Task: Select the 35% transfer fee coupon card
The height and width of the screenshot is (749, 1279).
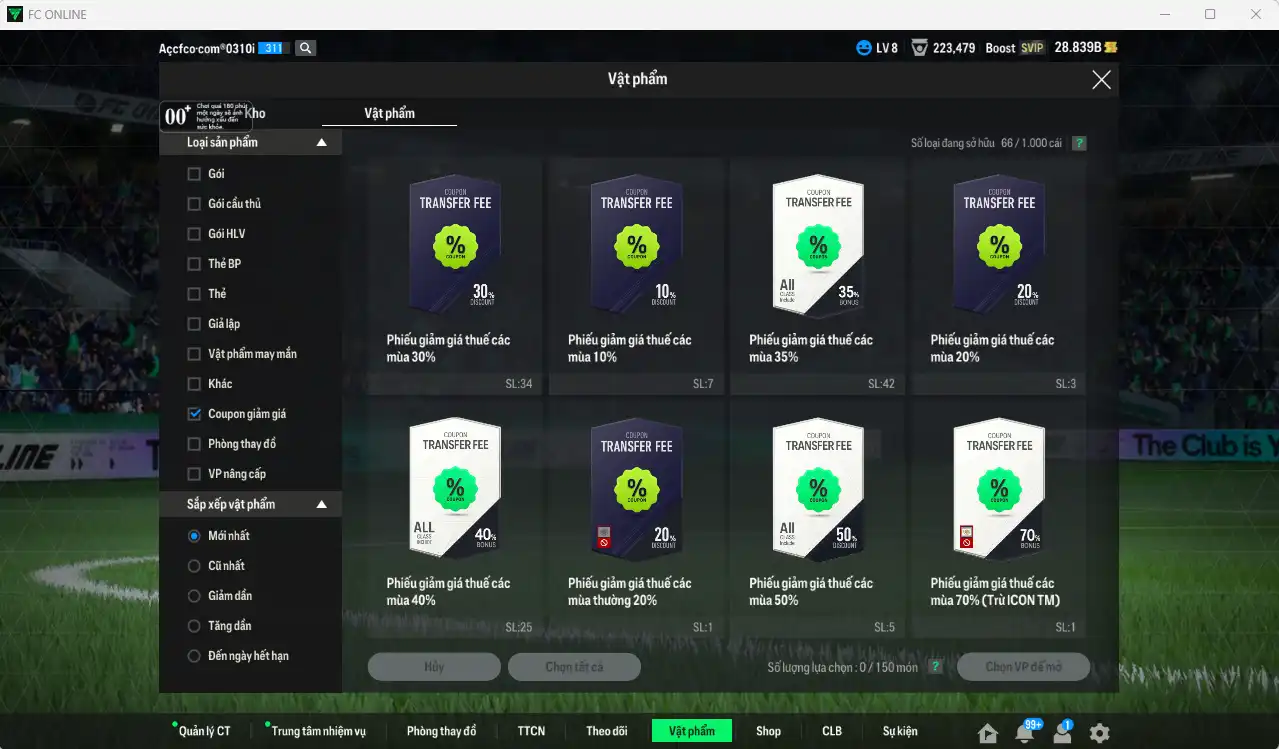Action: [x=818, y=276]
